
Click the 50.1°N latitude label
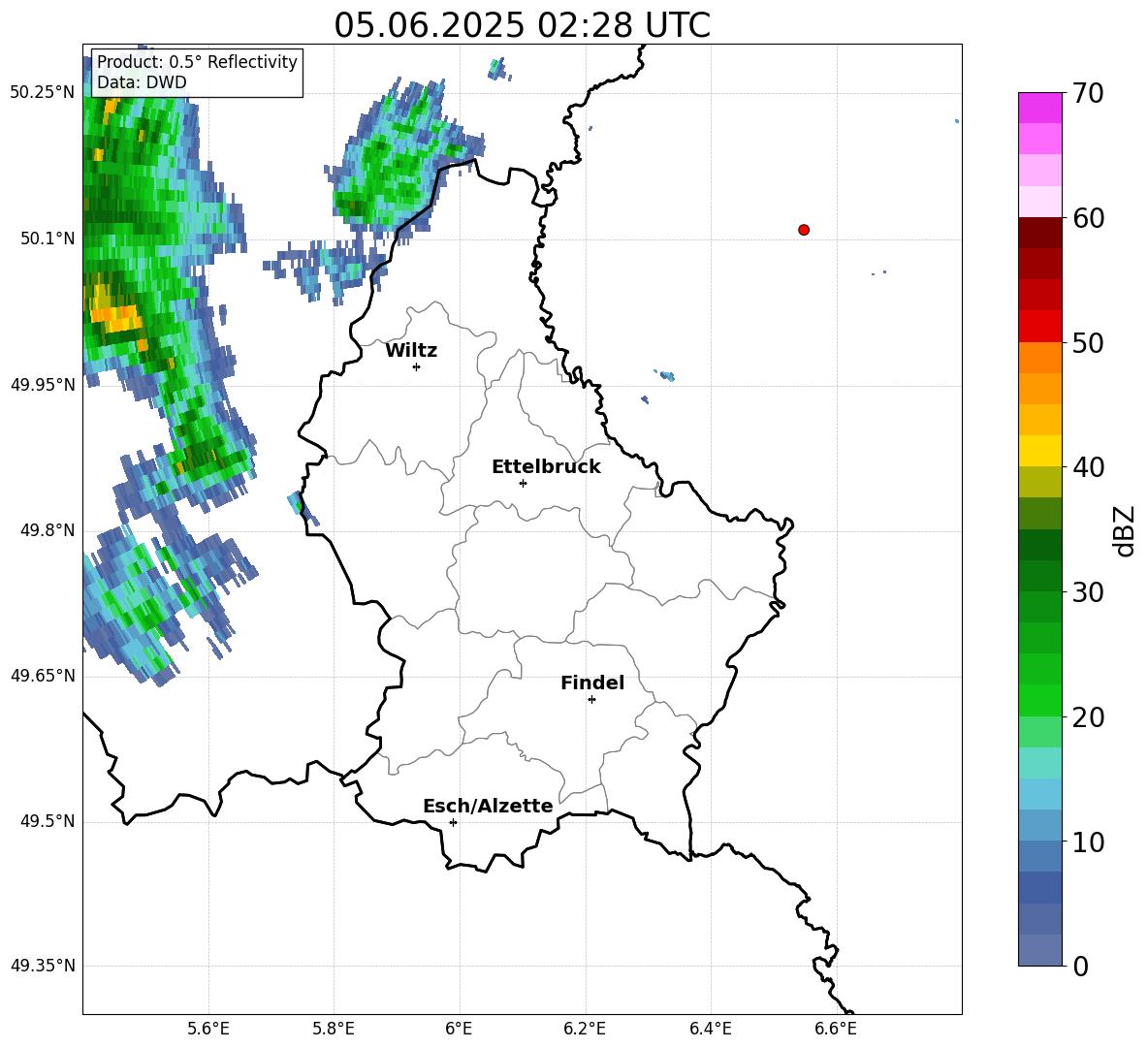point(48,238)
